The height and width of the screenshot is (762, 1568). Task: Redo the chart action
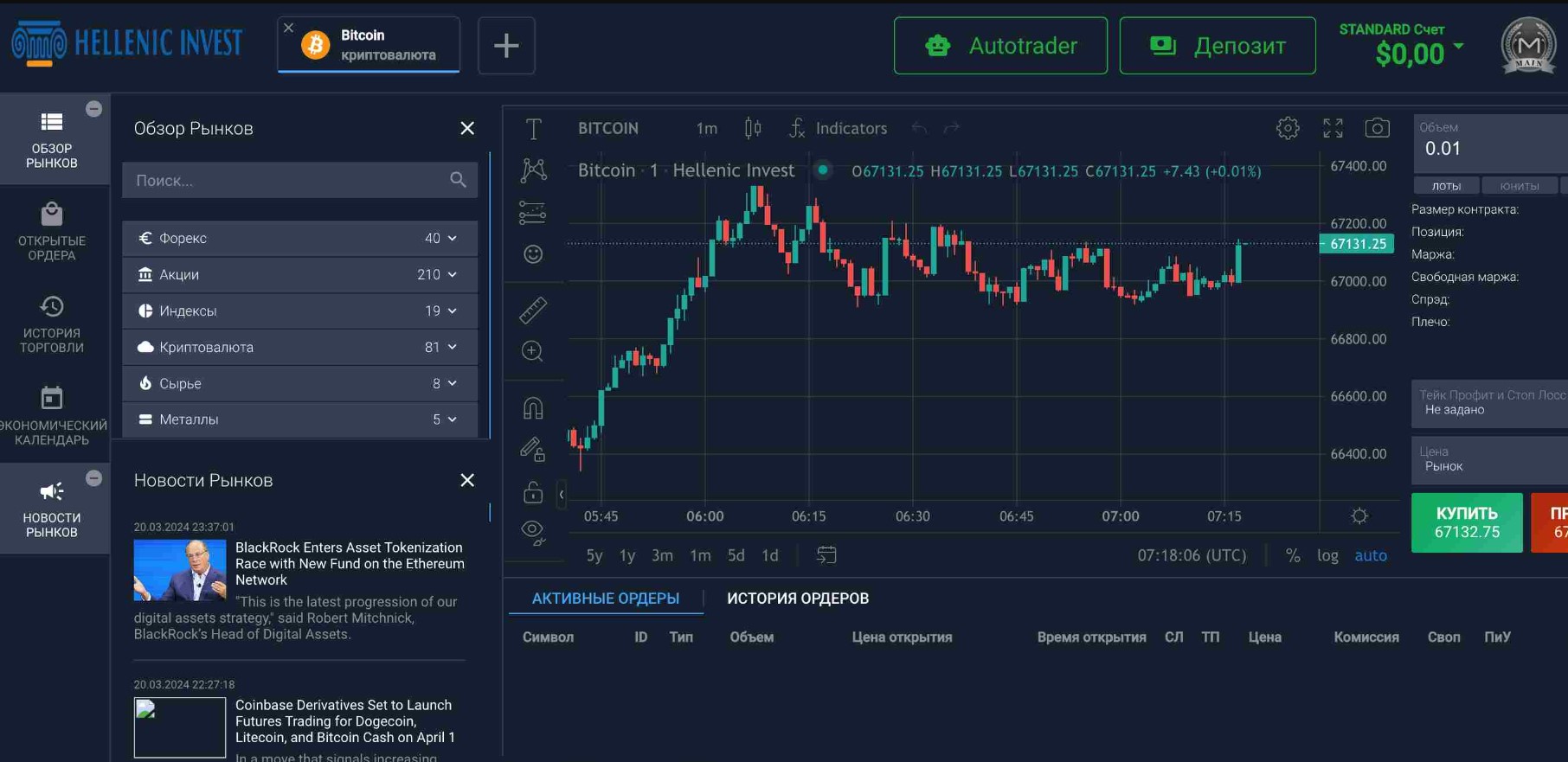(952, 128)
